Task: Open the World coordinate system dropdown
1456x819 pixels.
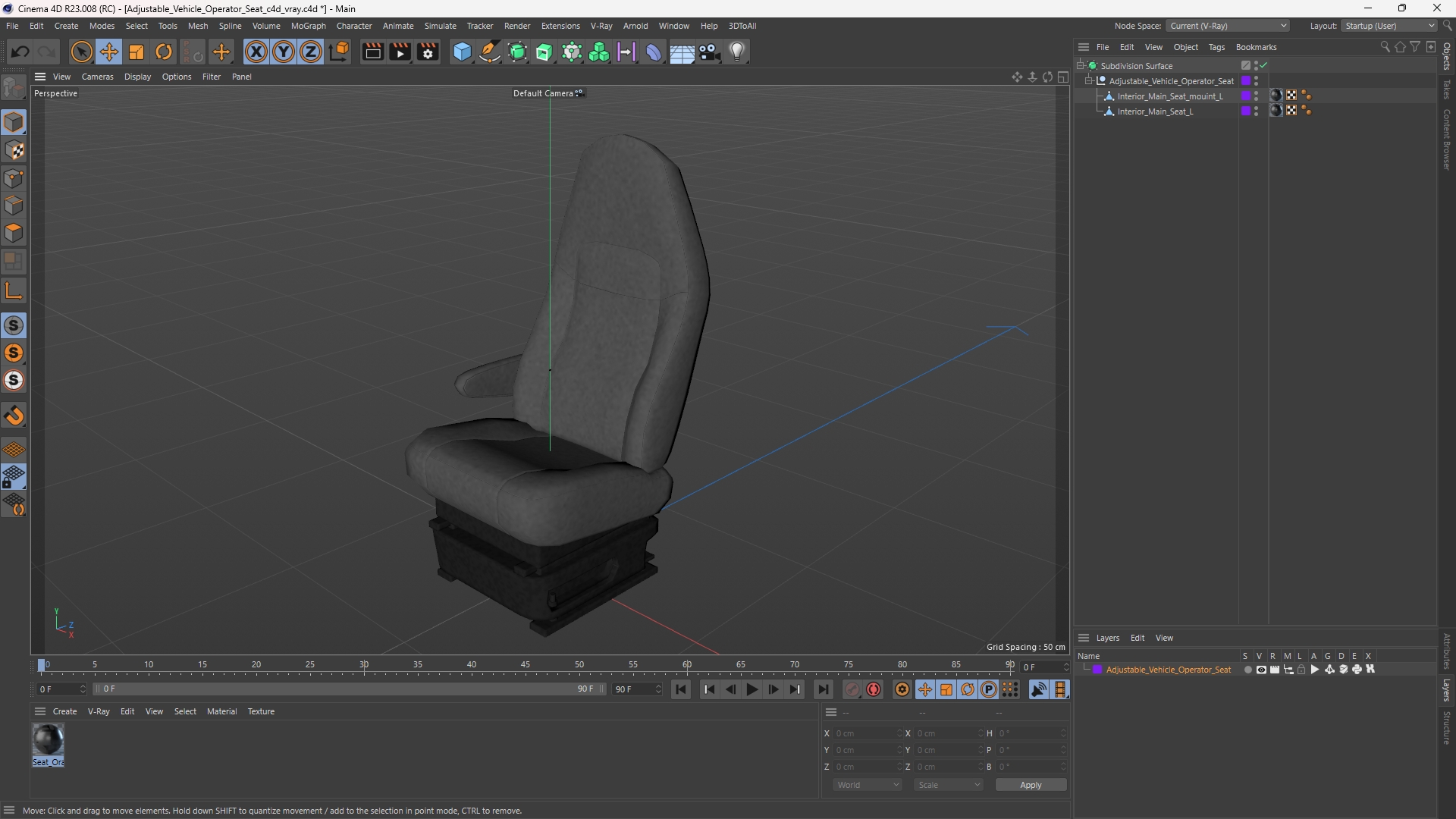Action: (x=868, y=785)
